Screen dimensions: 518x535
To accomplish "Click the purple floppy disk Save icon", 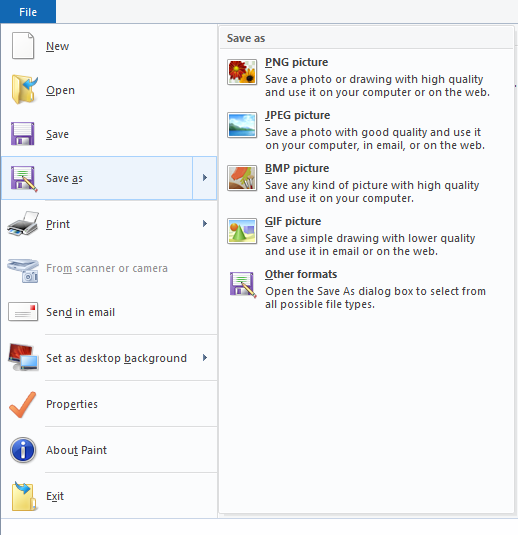I will [23, 134].
